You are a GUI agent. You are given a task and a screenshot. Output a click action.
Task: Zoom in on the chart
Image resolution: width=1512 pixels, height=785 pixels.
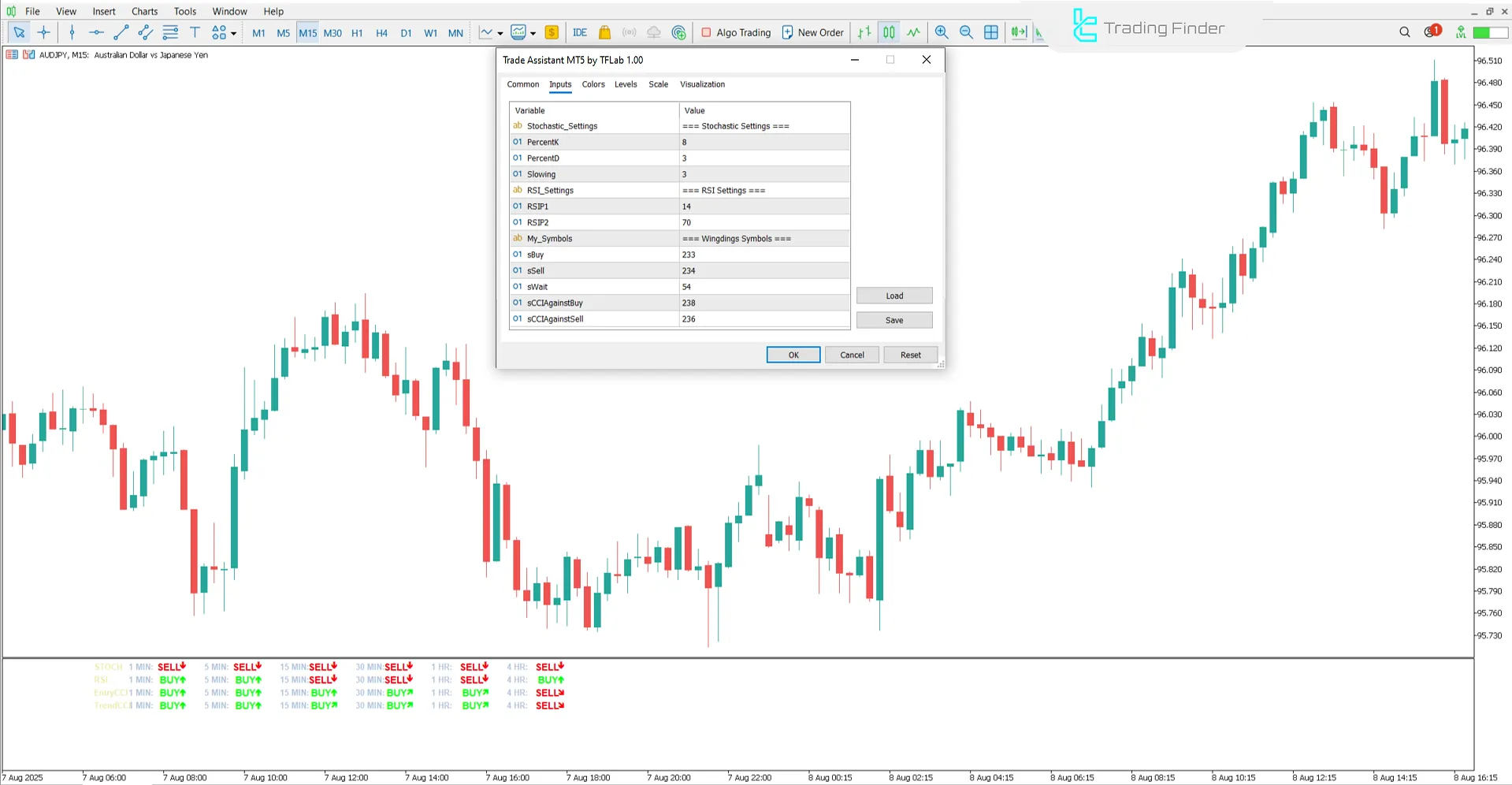942,32
